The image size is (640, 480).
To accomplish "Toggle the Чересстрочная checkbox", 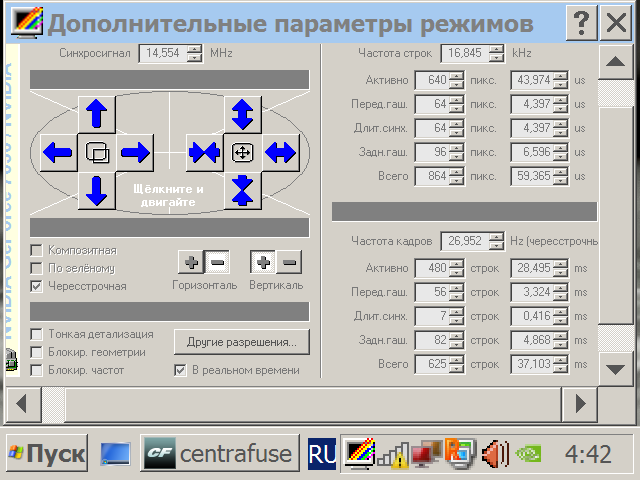I will click(x=37, y=286).
